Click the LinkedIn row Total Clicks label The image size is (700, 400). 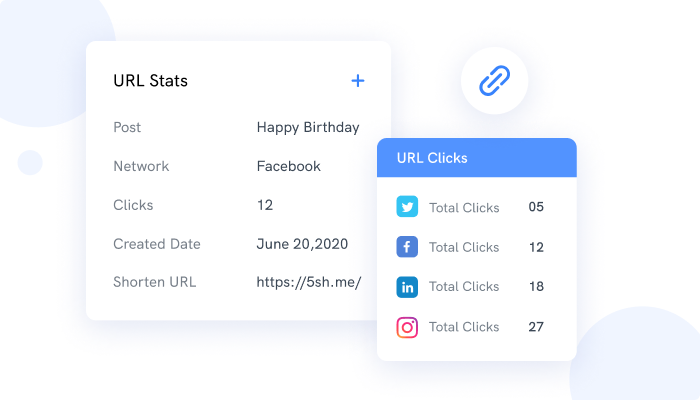pyautogui.click(x=464, y=287)
